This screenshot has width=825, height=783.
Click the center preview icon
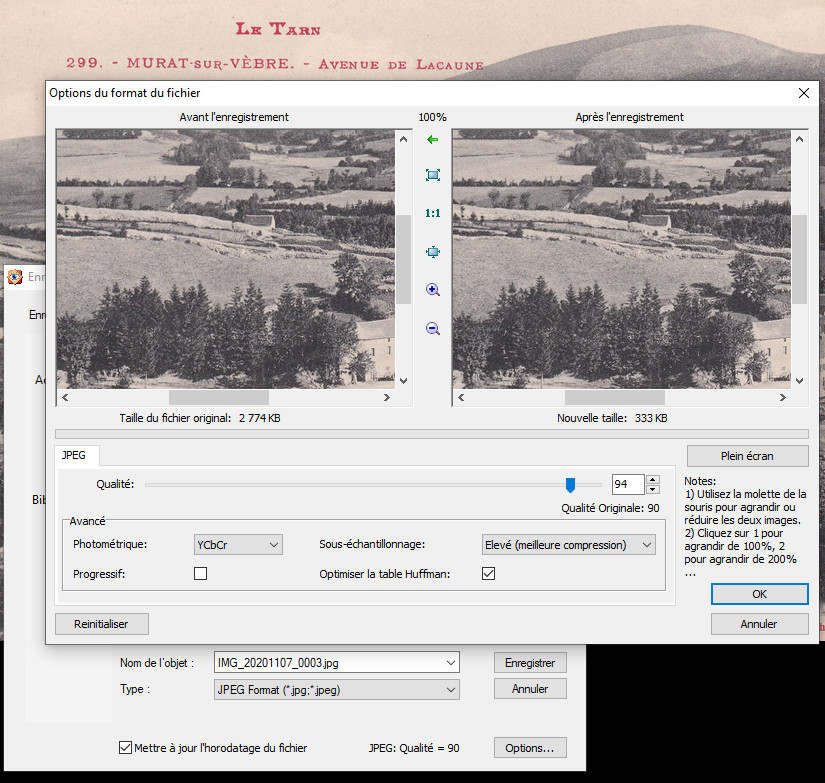click(x=432, y=252)
